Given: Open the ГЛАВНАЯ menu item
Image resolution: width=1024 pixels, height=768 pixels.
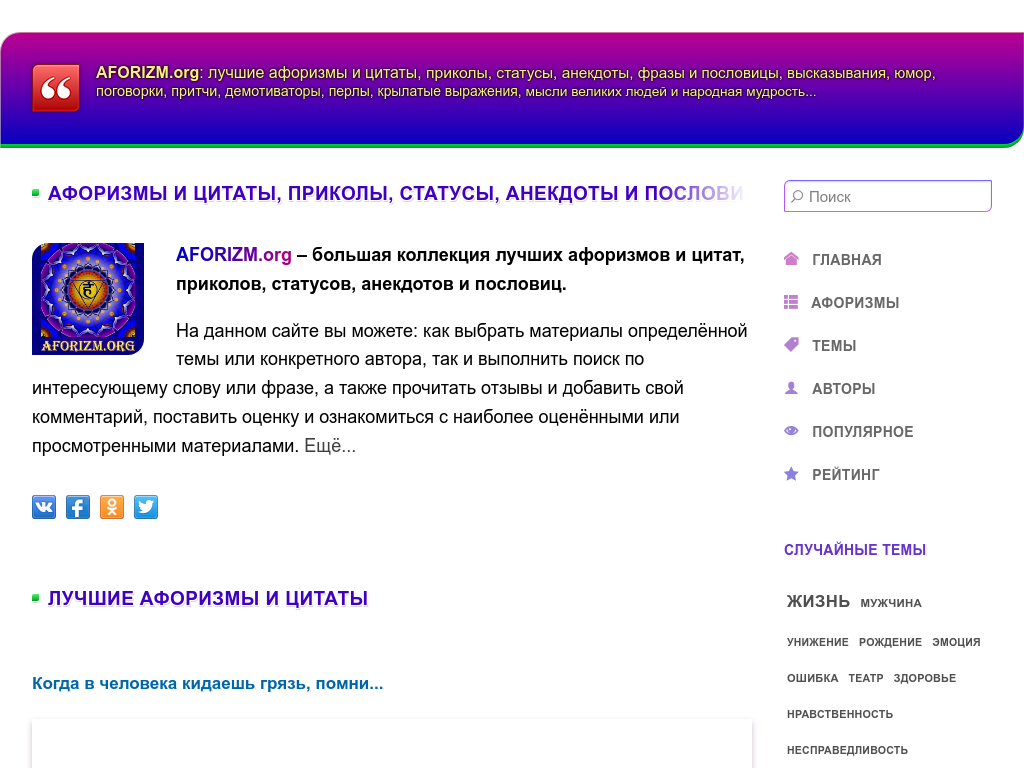Looking at the screenshot, I should (x=846, y=260).
